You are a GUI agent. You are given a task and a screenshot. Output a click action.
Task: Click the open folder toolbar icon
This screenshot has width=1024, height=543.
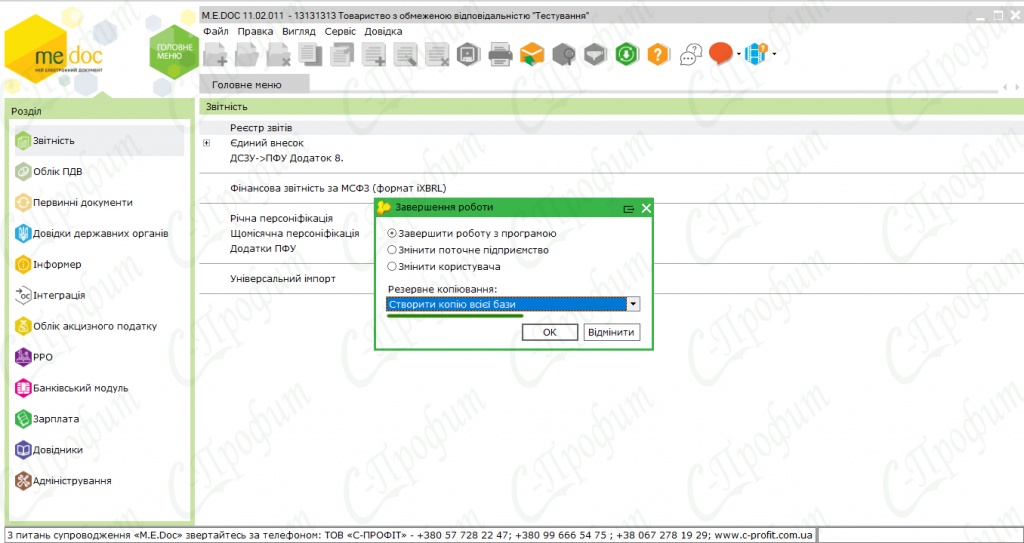(x=247, y=54)
